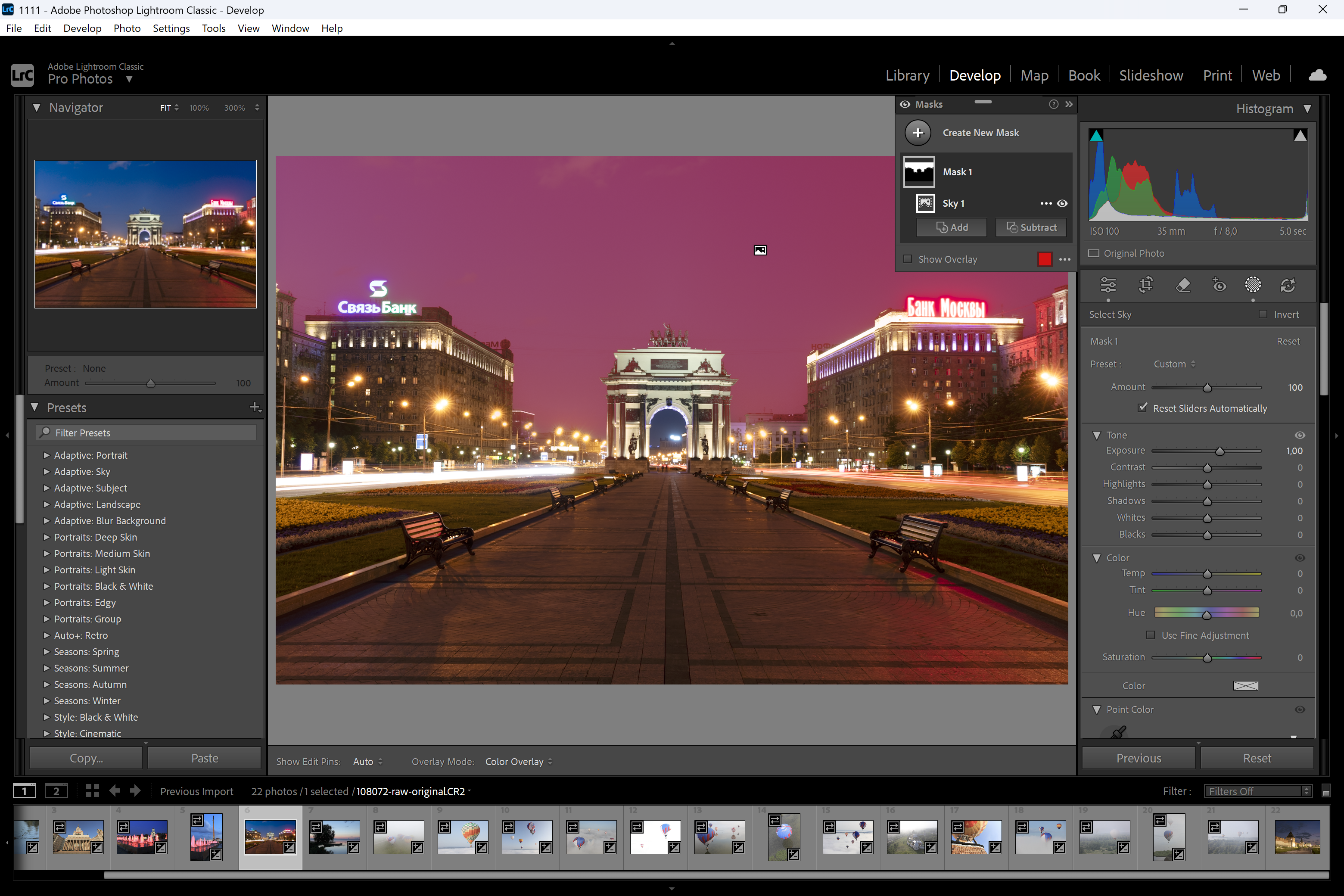Open the Sky 1 three-dot options

point(1045,203)
